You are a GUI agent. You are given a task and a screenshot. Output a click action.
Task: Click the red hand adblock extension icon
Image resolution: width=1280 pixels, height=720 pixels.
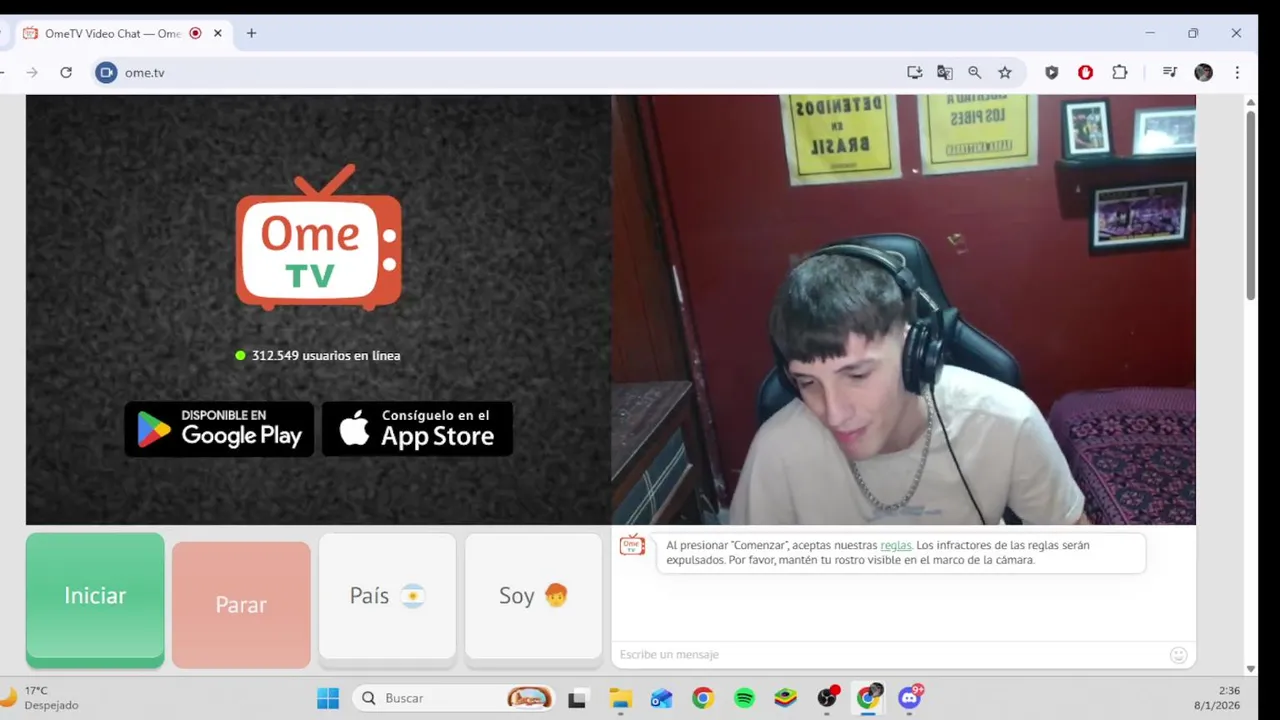click(1085, 73)
